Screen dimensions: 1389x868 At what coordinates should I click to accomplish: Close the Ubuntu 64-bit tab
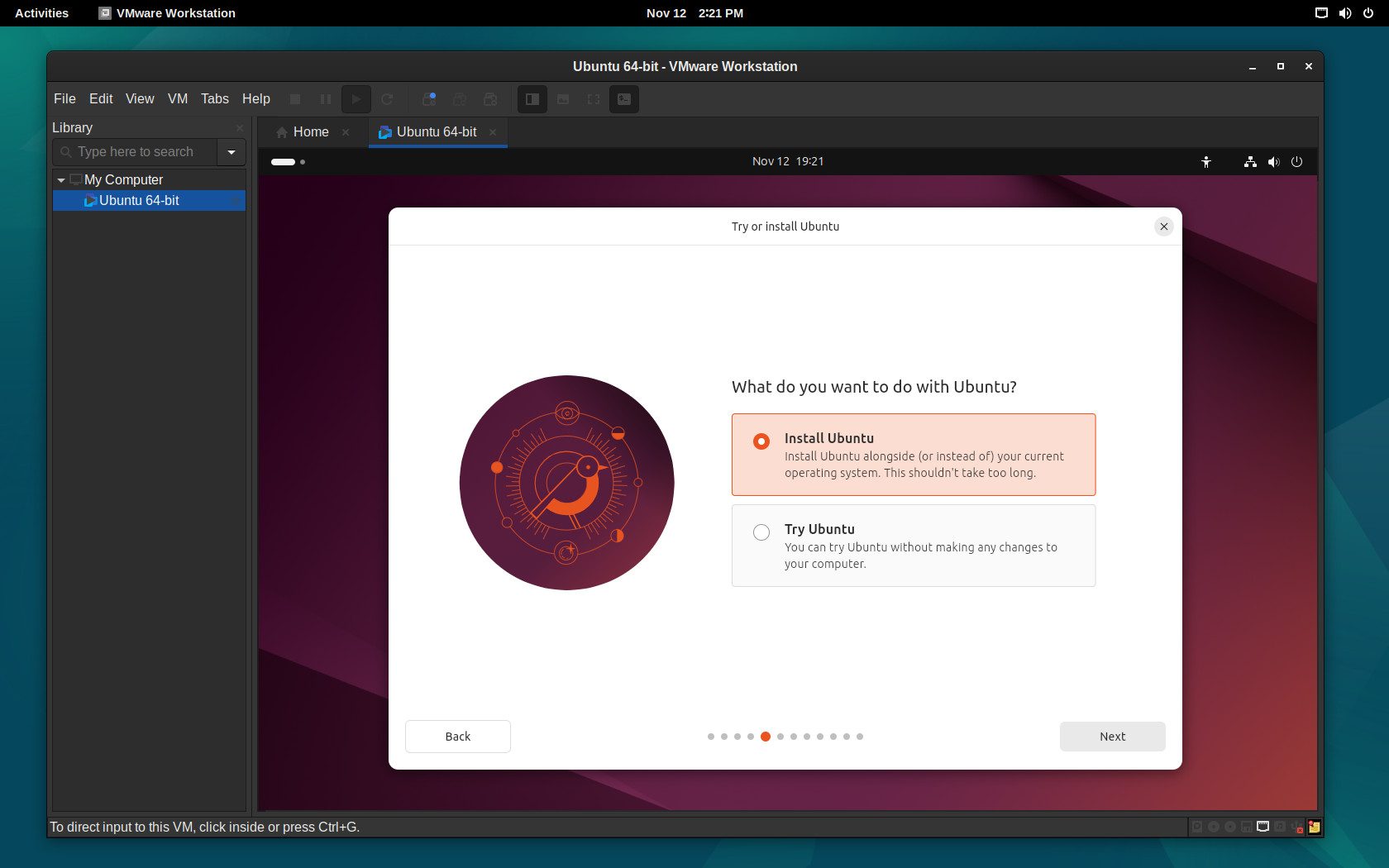tap(493, 132)
